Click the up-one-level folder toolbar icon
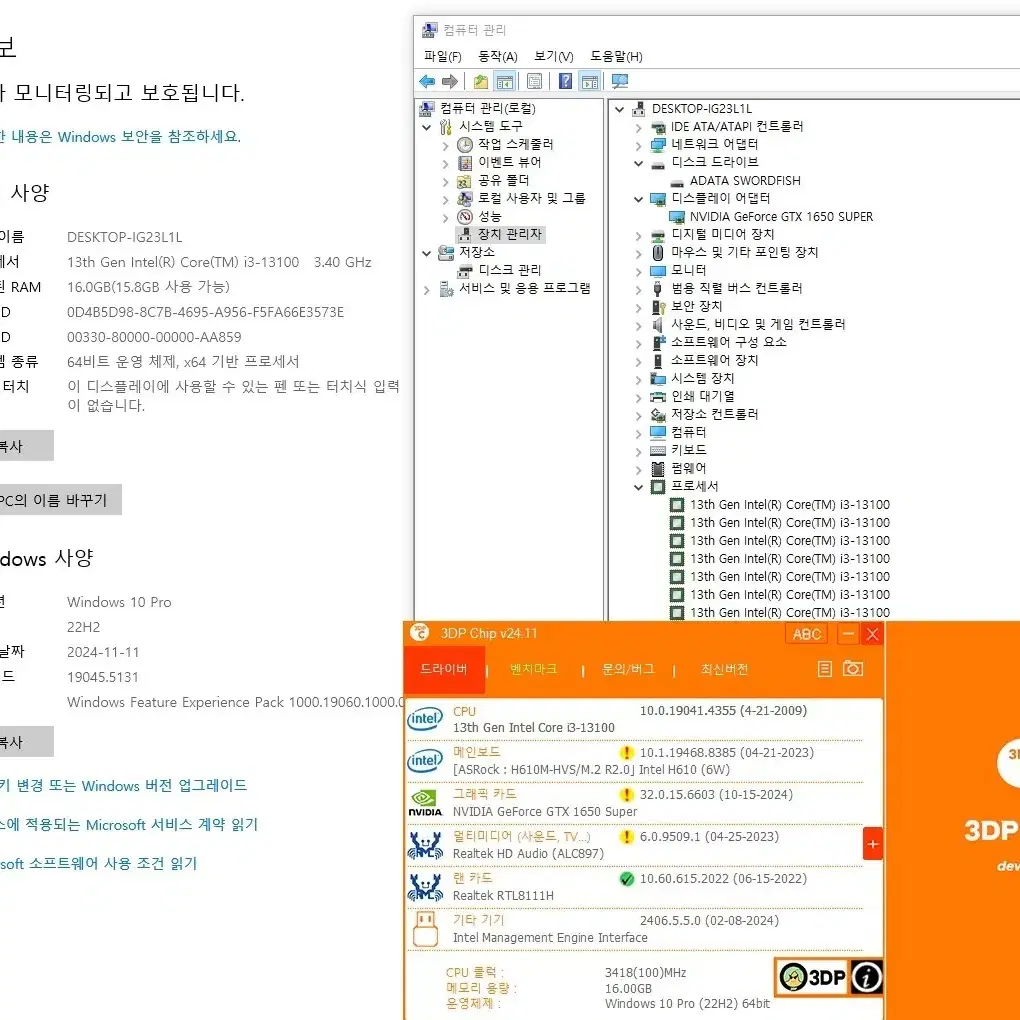This screenshot has height=1020, width=1020. 481,81
